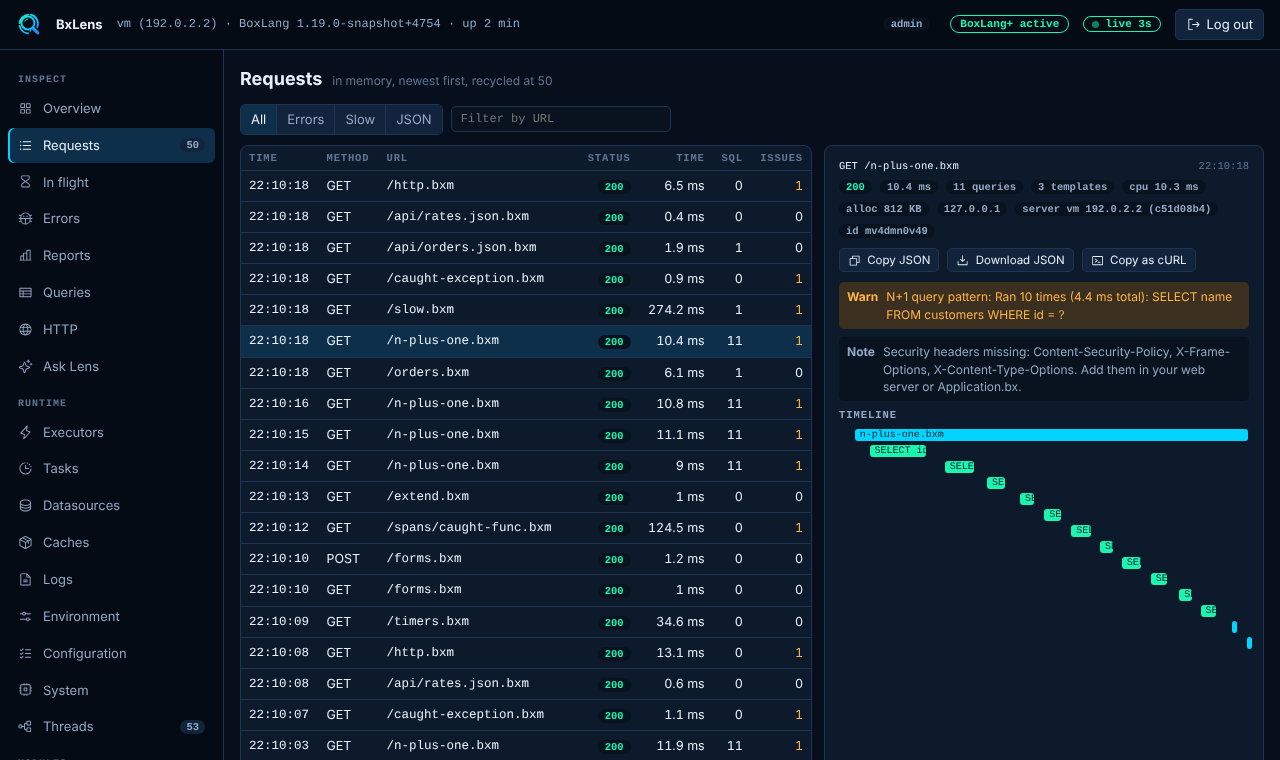This screenshot has height=760, width=1280.
Task: Click the 124.5 ms time cell
Action: (x=677, y=527)
